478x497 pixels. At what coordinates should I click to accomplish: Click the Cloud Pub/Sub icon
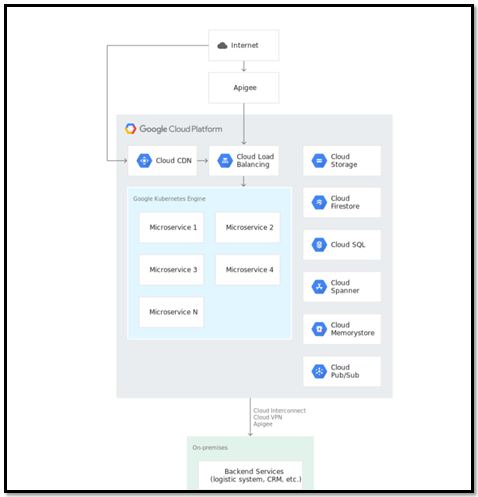point(319,371)
